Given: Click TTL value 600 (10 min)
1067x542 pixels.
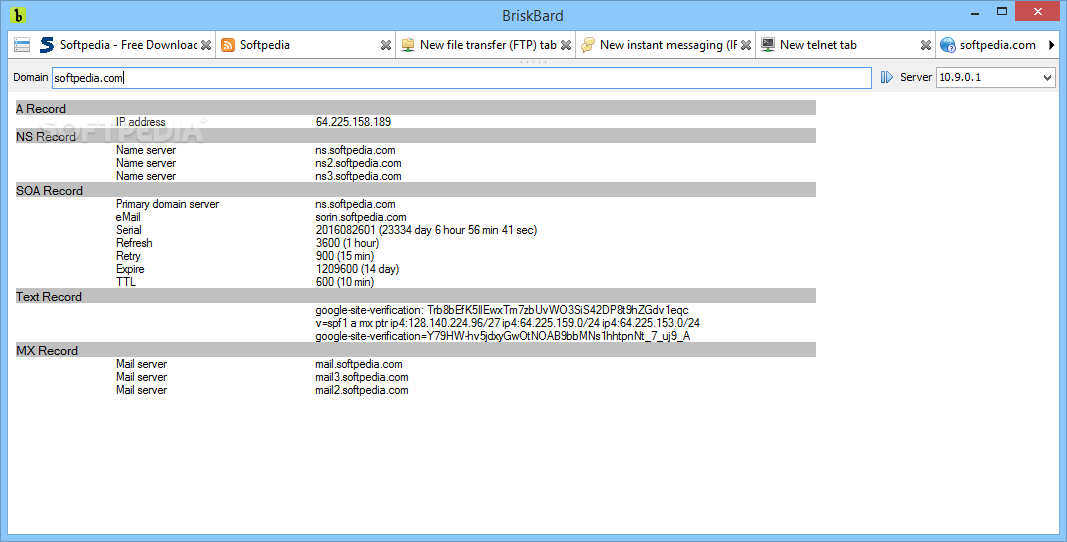Looking at the screenshot, I should coord(344,282).
